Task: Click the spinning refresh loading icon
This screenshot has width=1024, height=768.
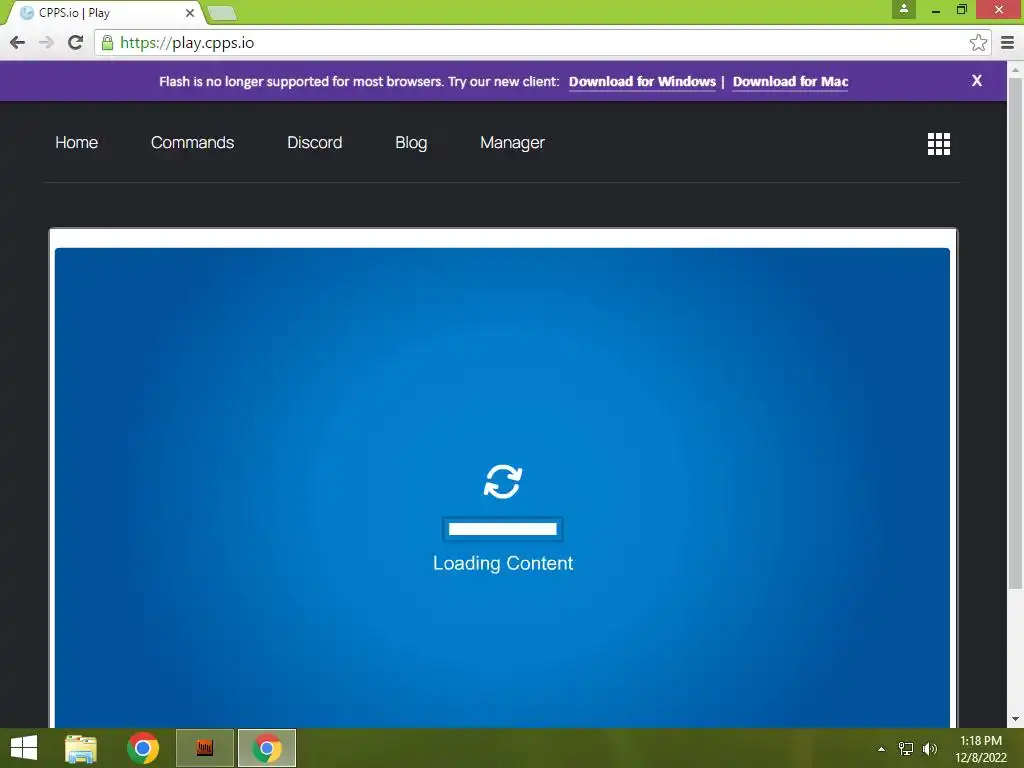Action: [502, 482]
